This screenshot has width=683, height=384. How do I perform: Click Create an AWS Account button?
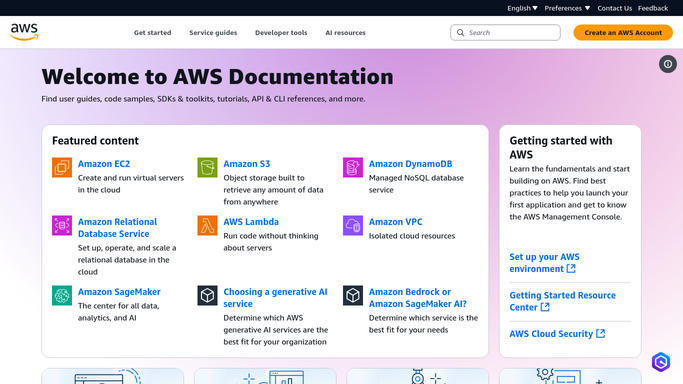[x=623, y=33]
